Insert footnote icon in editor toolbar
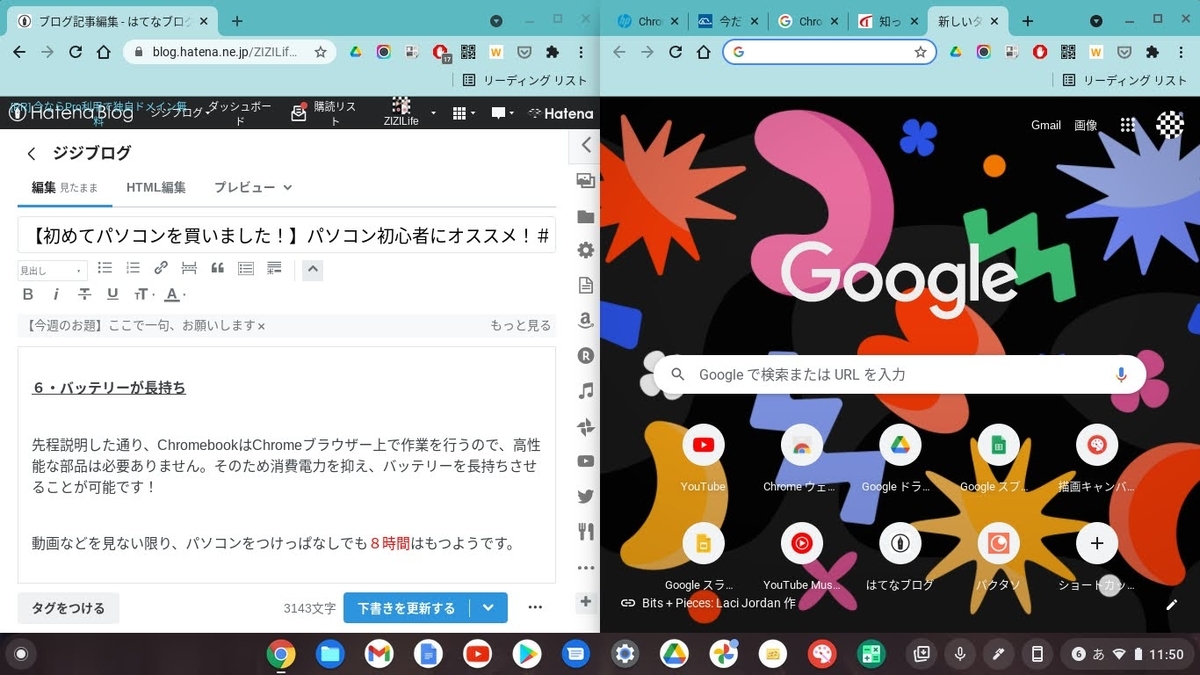This screenshot has height=675, width=1200. click(x=274, y=268)
